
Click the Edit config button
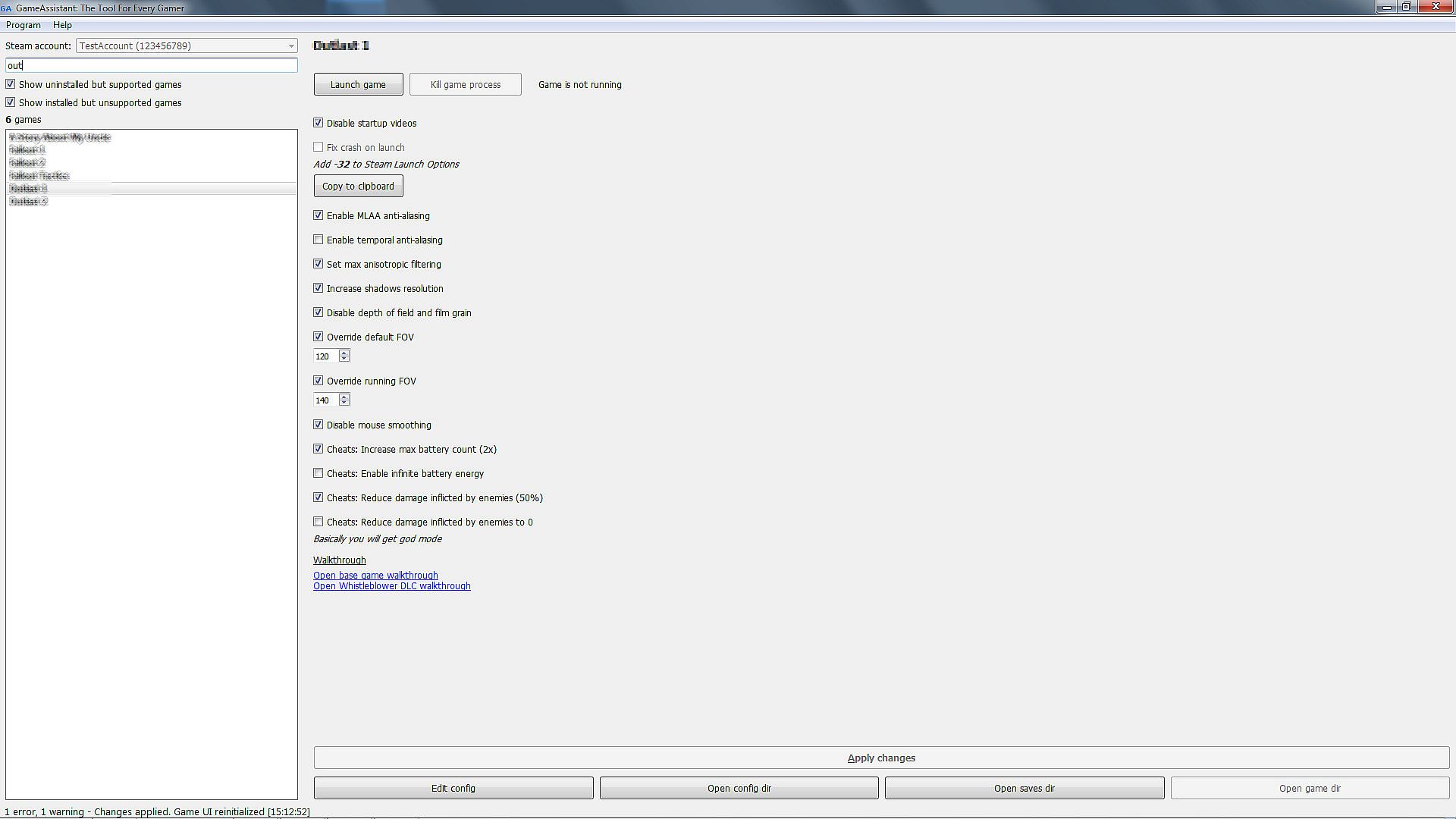tap(453, 788)
